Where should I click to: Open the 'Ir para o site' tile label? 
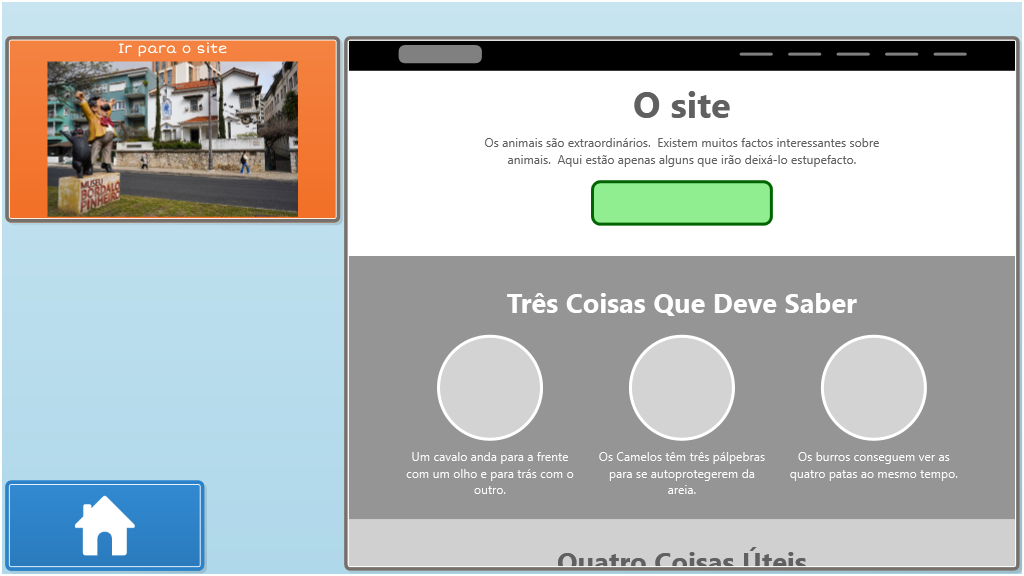coord(172,49)
